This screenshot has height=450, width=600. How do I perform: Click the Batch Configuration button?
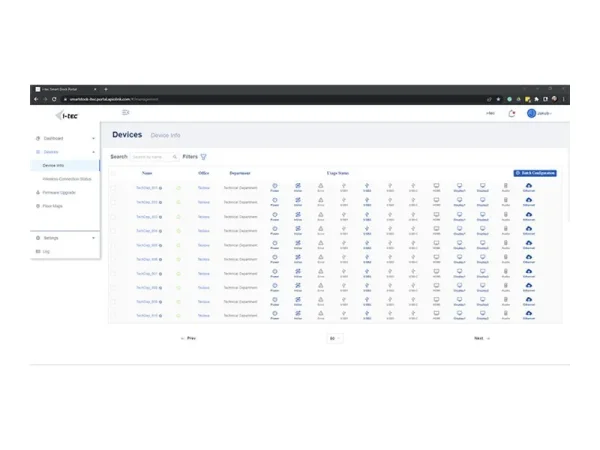tap(535, 173)
